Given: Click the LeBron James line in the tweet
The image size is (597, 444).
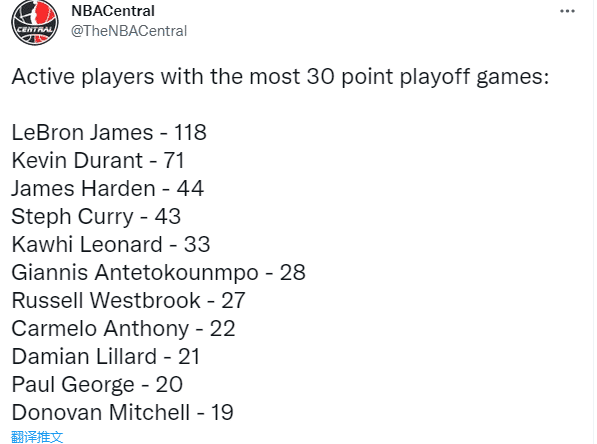Looking at the screenshot, I should click(109, 133).
